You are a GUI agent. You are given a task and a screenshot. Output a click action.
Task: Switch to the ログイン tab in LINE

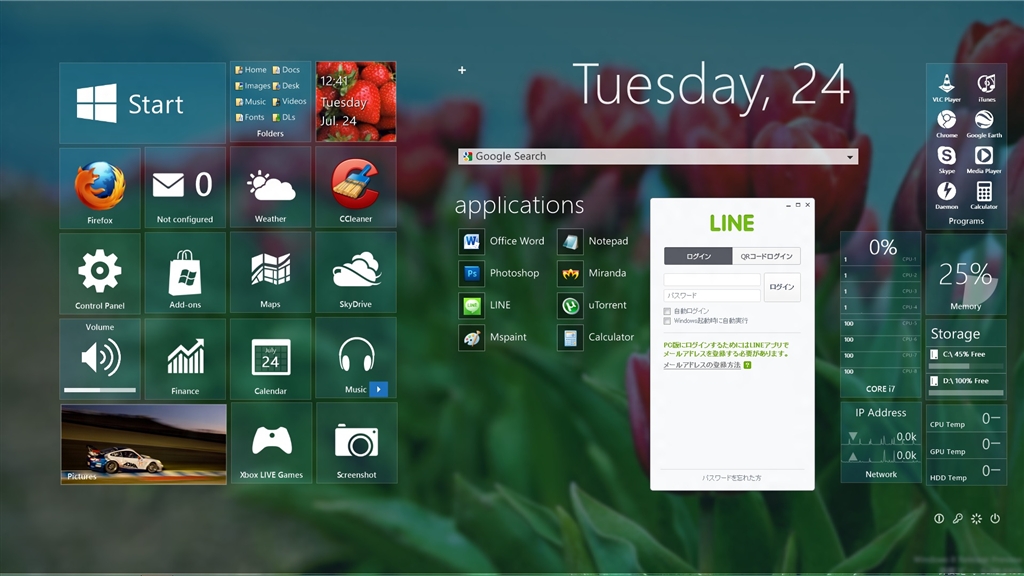coord(698,256)
